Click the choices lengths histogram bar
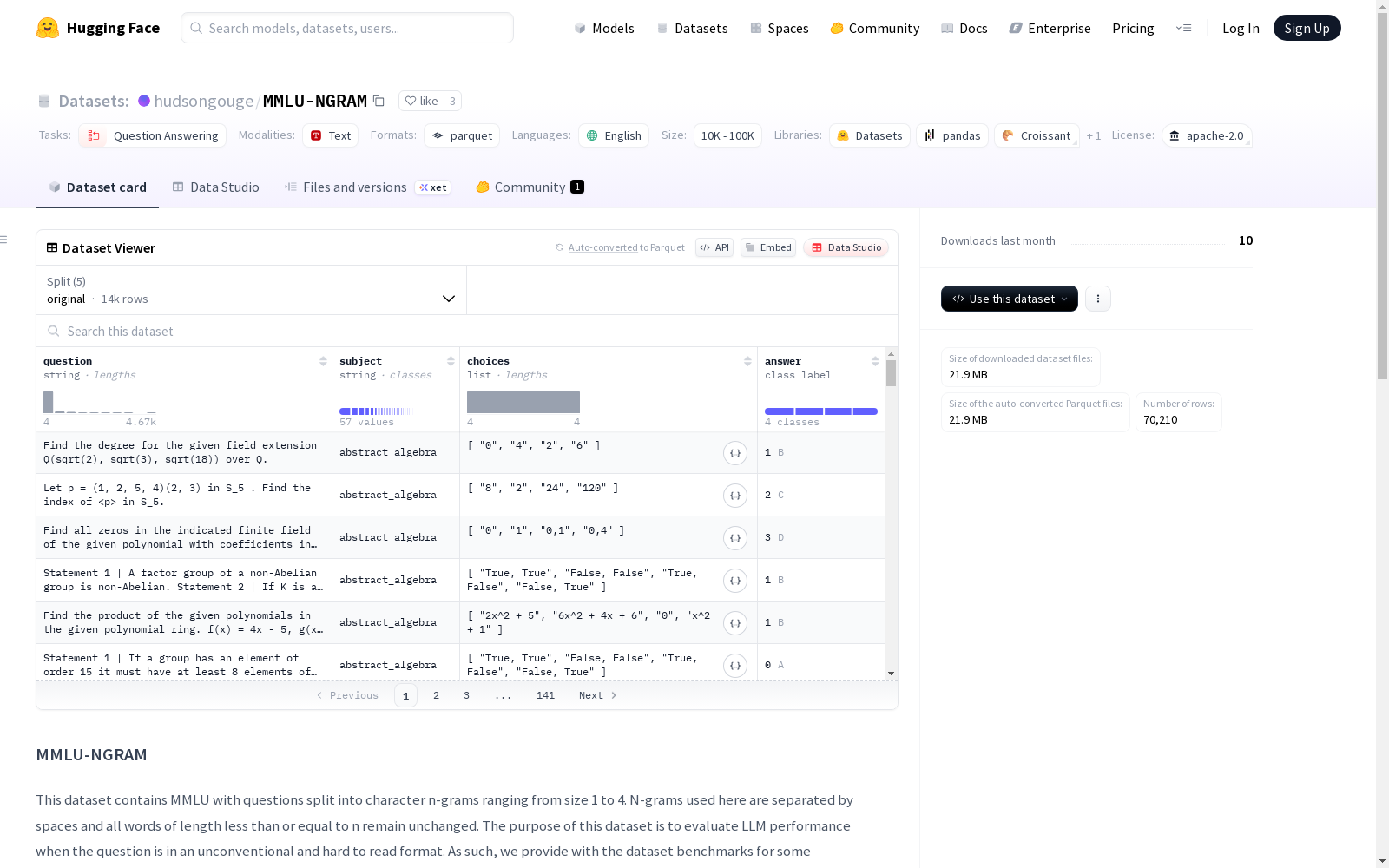 point(523,402)
